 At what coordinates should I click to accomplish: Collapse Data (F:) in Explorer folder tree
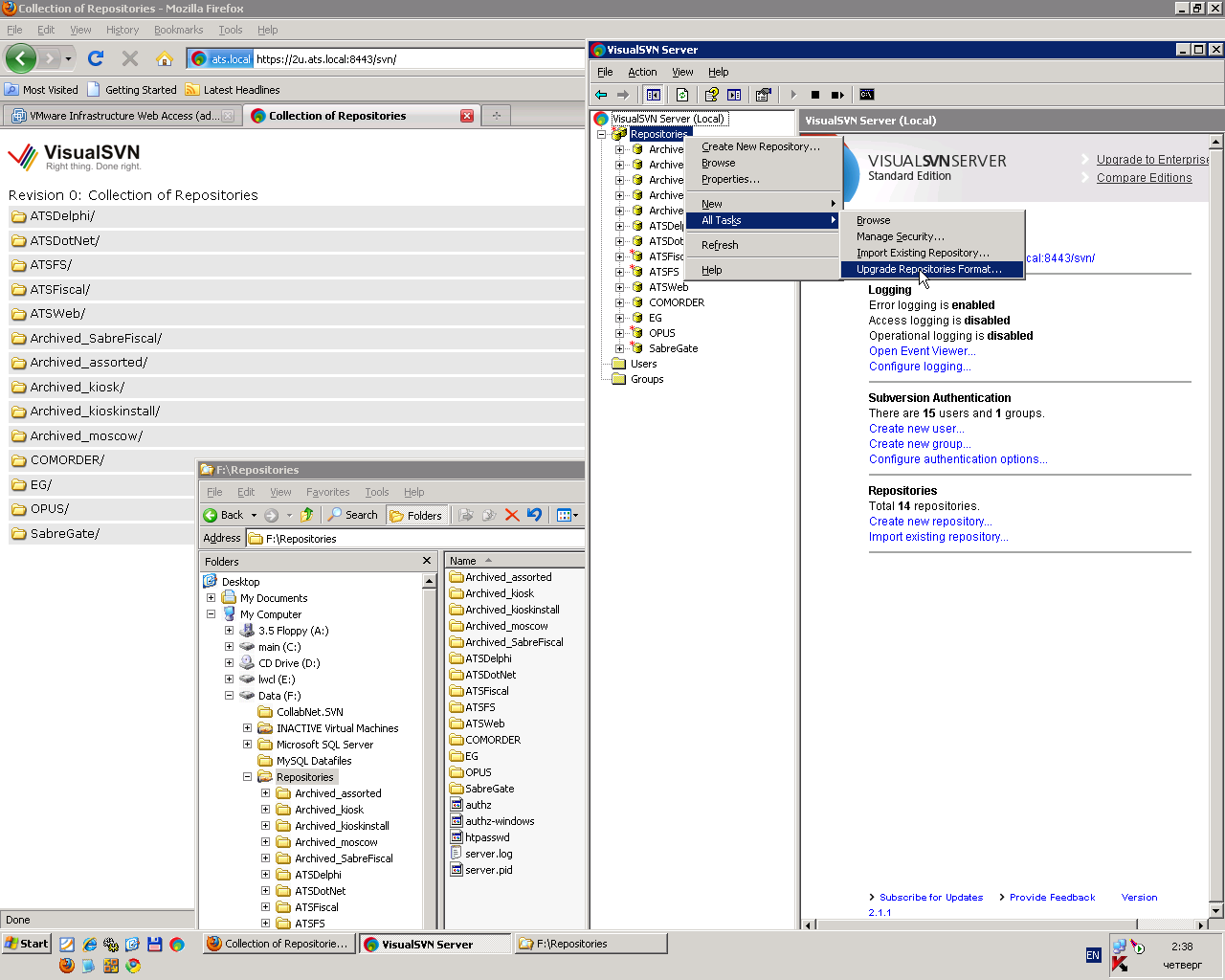[229, 696]
